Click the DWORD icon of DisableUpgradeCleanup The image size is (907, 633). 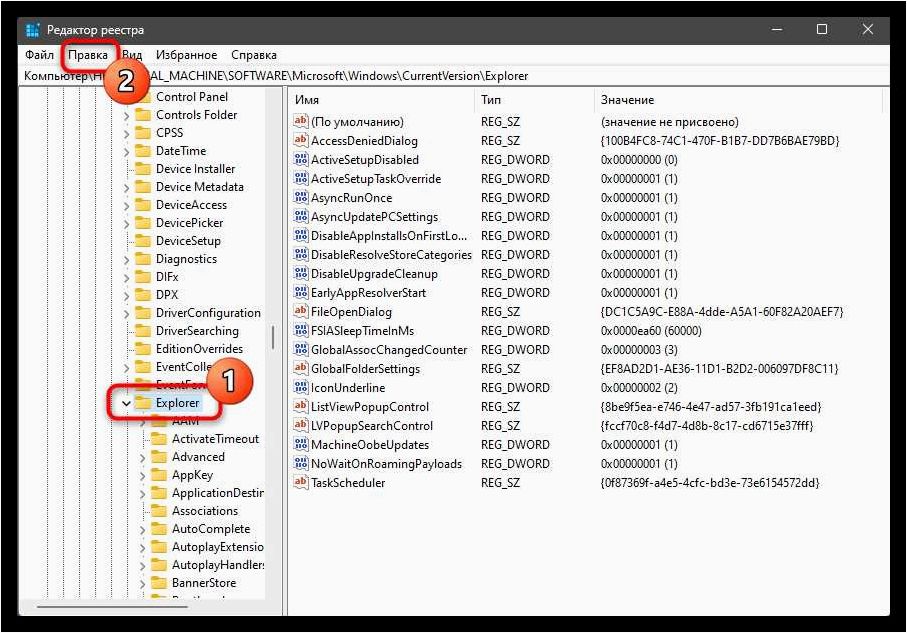pyautogui.click(x=300, y=273)
